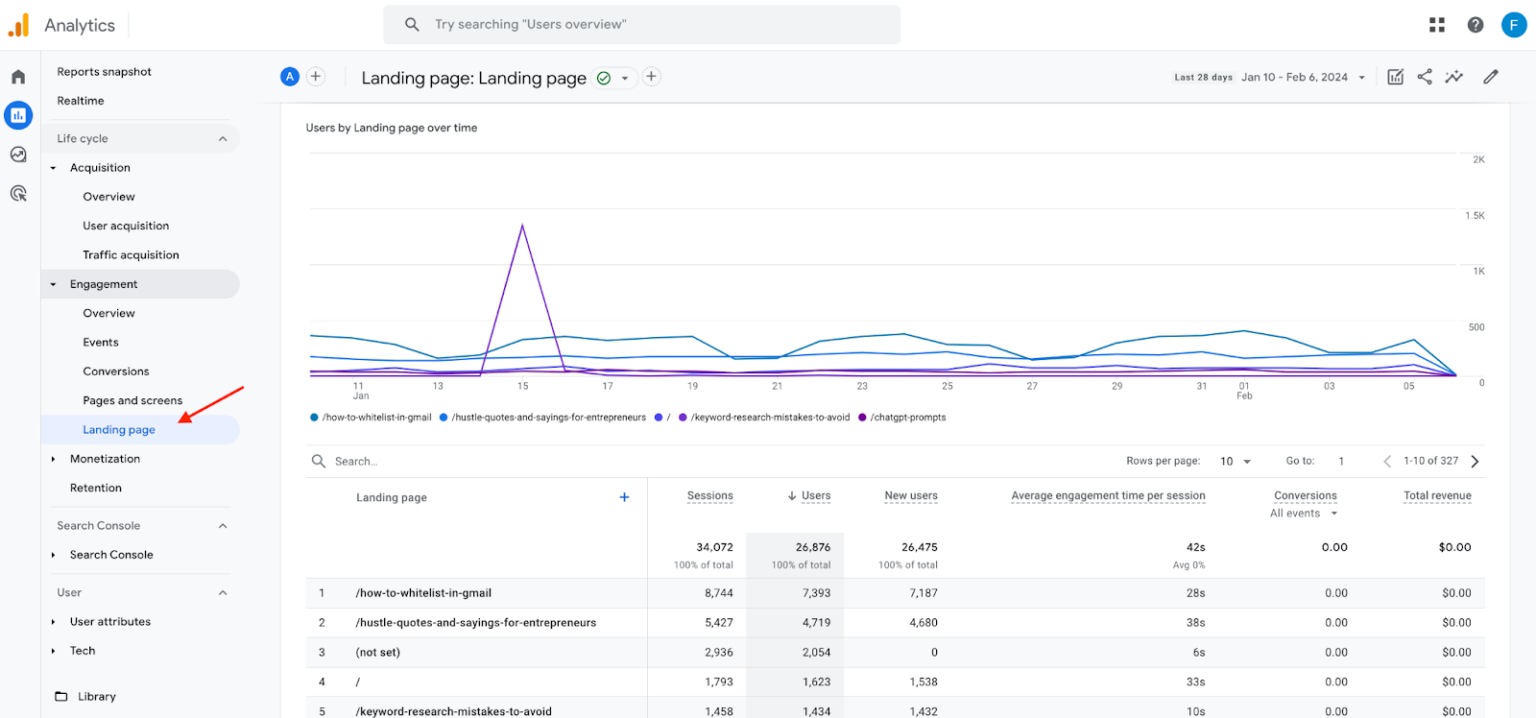Click the comparison badge labeled A

click(x=289, y=76)
